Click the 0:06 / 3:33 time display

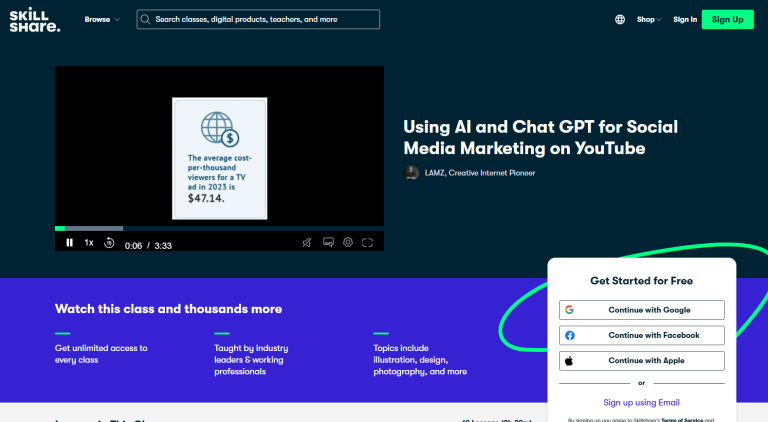(x=148, y=246)
